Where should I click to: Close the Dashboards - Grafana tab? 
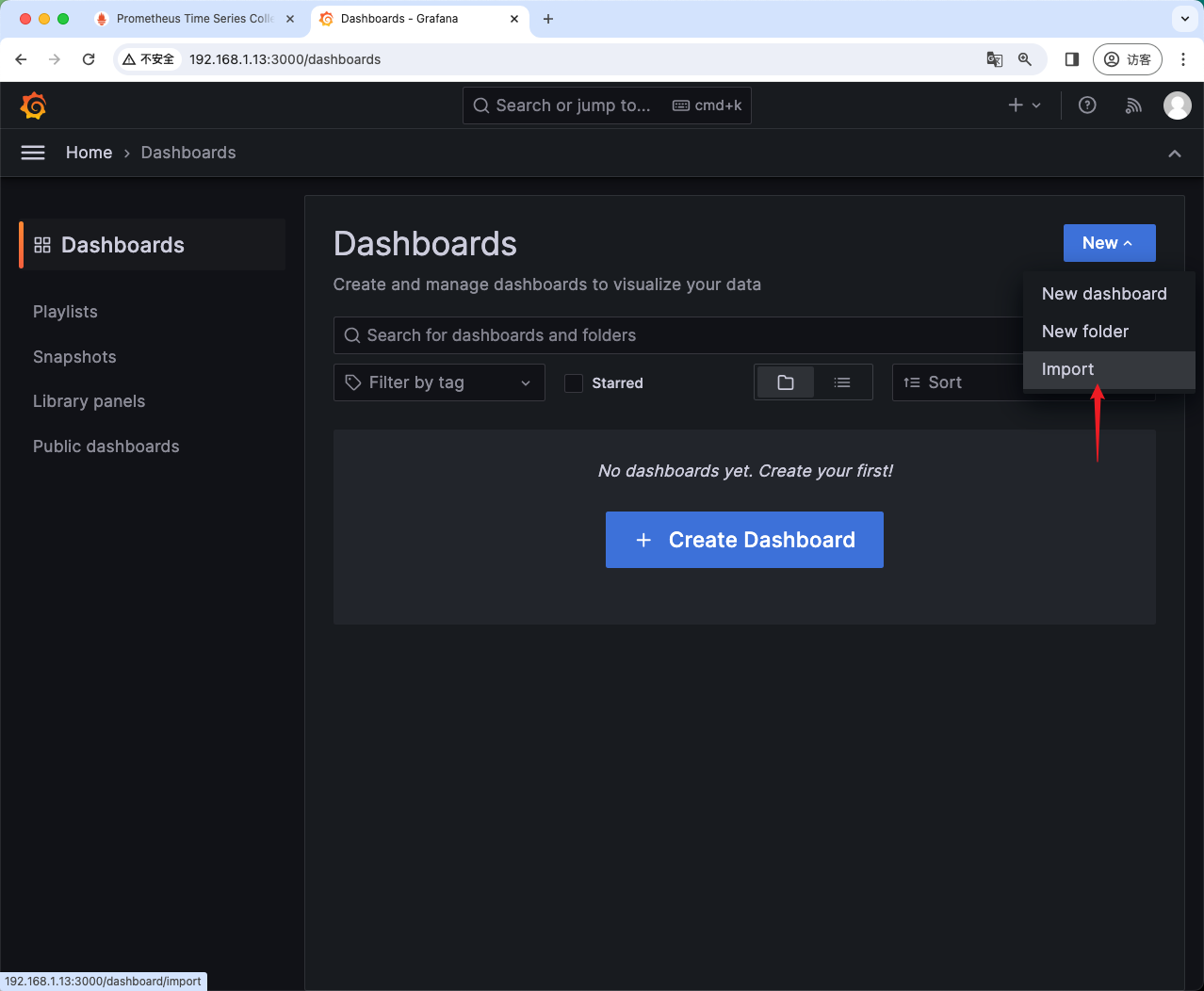click(514, 19)
